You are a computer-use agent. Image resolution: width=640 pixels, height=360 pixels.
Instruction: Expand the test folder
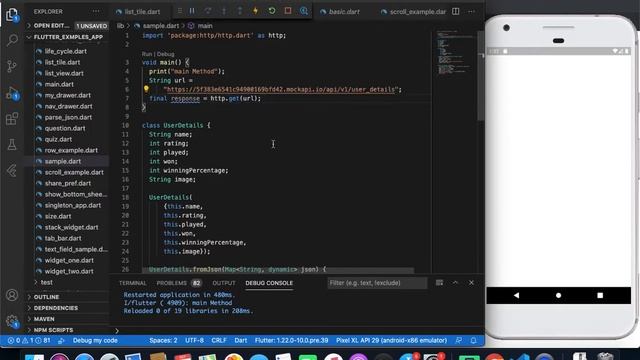[x=47, y=282]
